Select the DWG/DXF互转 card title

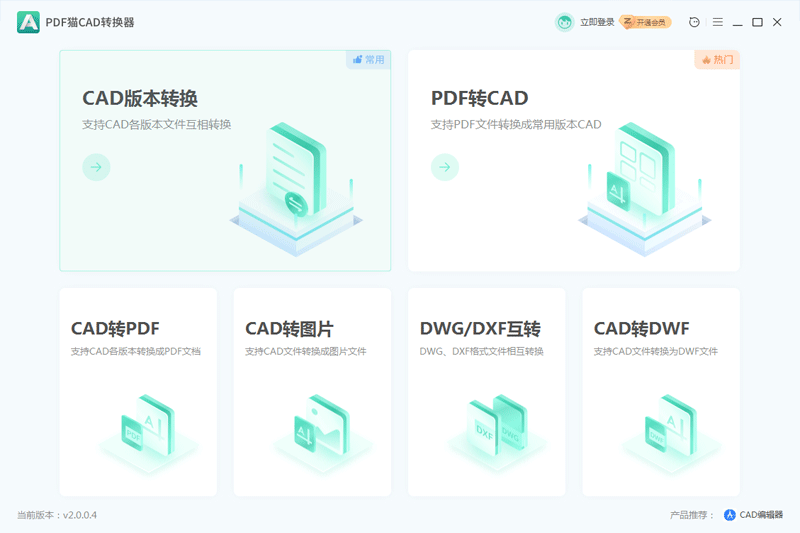pyautogui.click(x=480, y=329)
